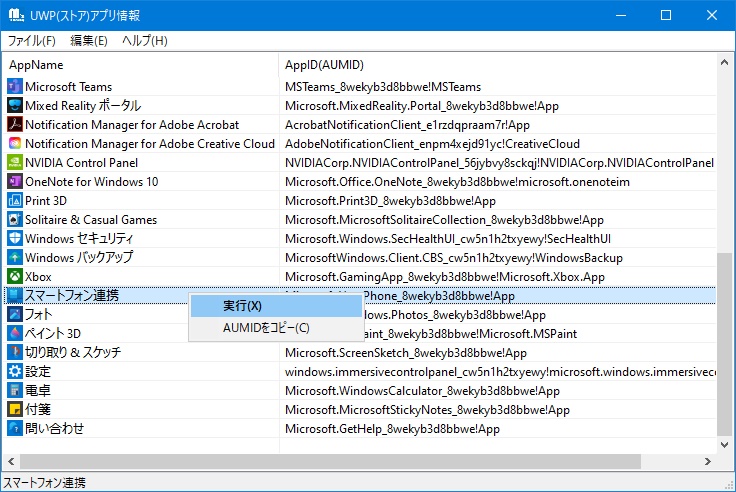Click the horizontal scrollbar thumb
The width and height of the screenshot is (736, 492).
(330, 461)
